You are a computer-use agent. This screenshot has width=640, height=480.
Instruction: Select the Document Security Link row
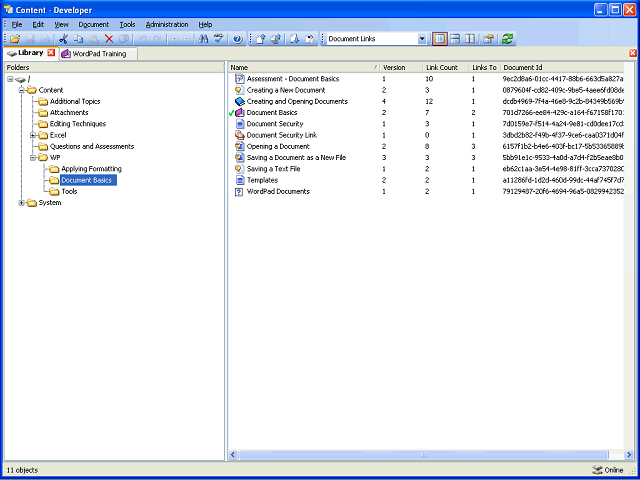426,135
